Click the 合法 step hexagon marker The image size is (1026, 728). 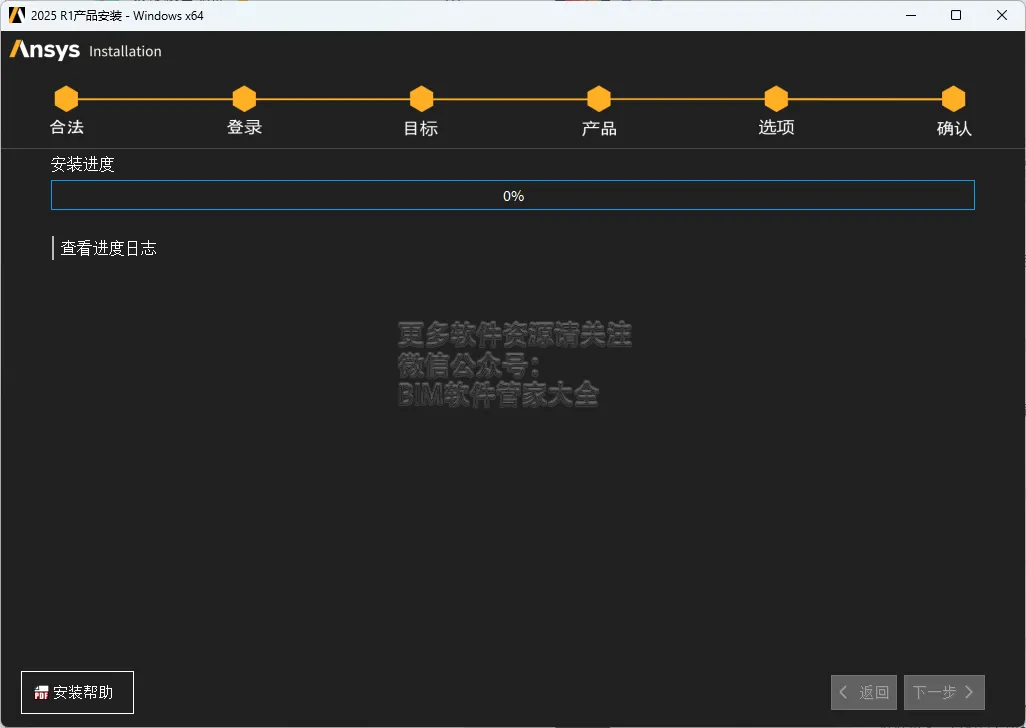66,99
